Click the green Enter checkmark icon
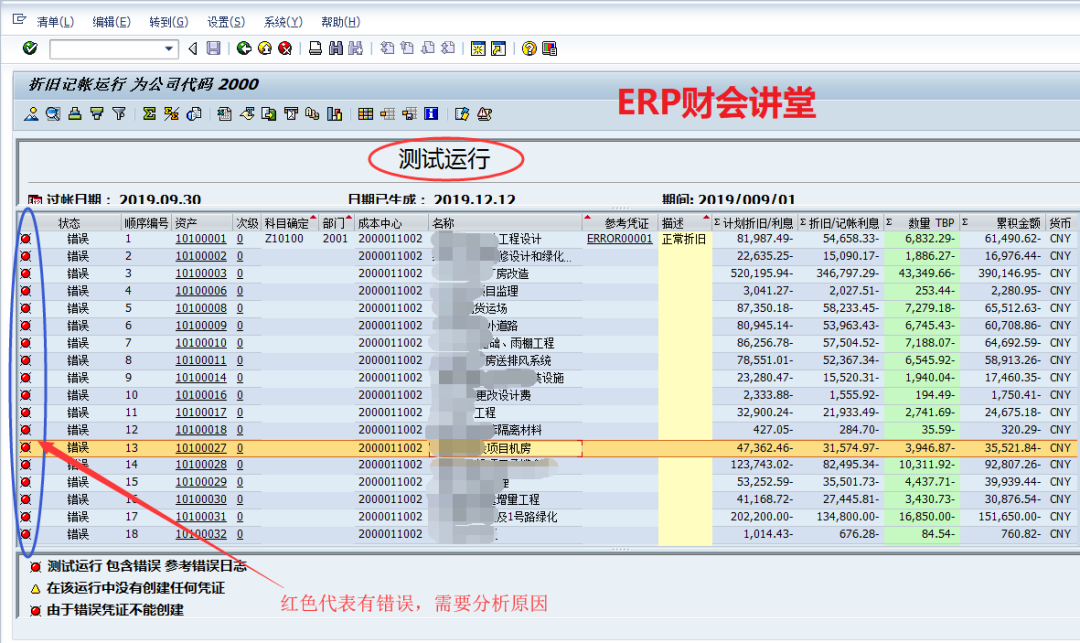The image size is (1080, 643). [x=30, y=48]
